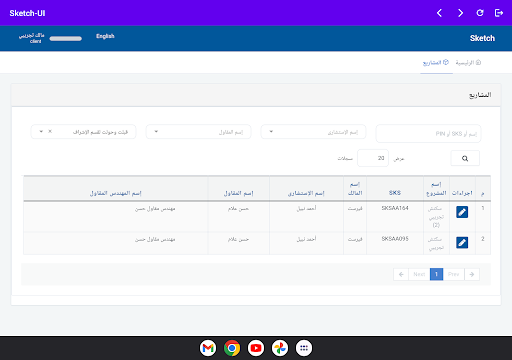Open the app launcher grid in the taskbar
Screen dimensions: 512x360
[304, 348]
